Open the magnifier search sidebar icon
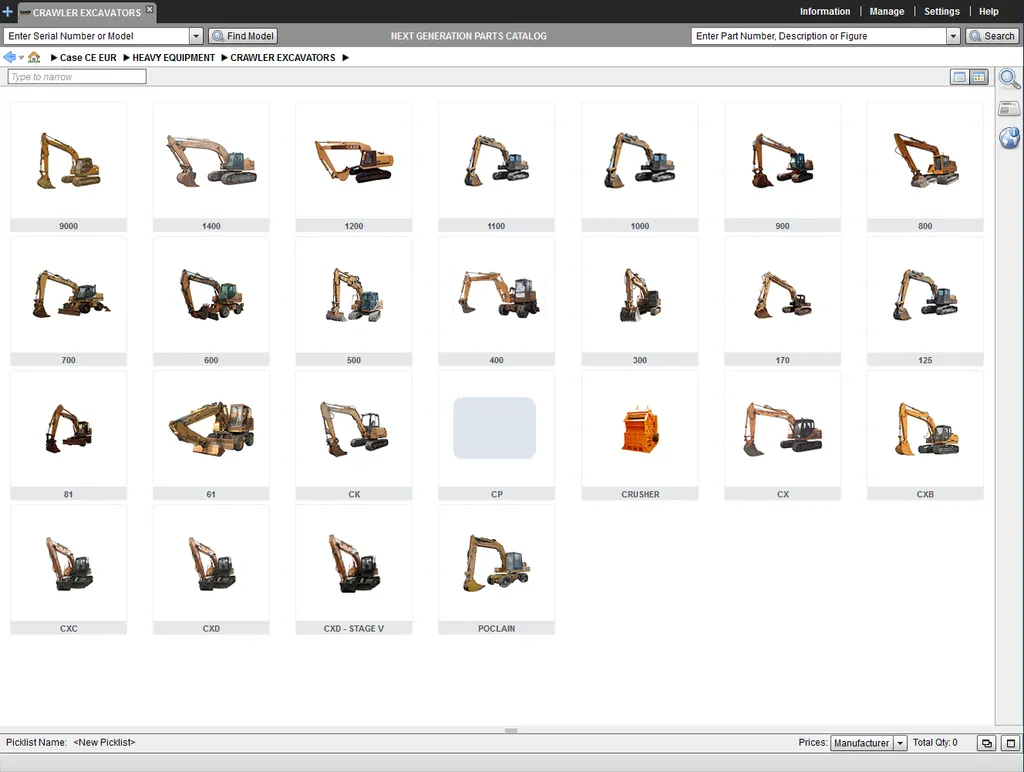Screen dimensions: 1024x772 point(1009,79)
